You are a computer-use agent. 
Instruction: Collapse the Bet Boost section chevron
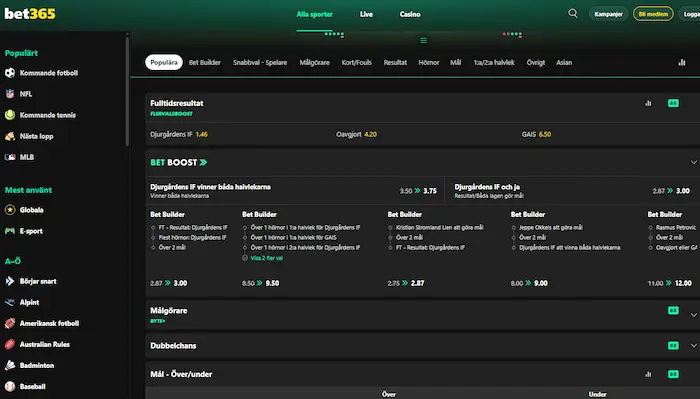point(694,162)
